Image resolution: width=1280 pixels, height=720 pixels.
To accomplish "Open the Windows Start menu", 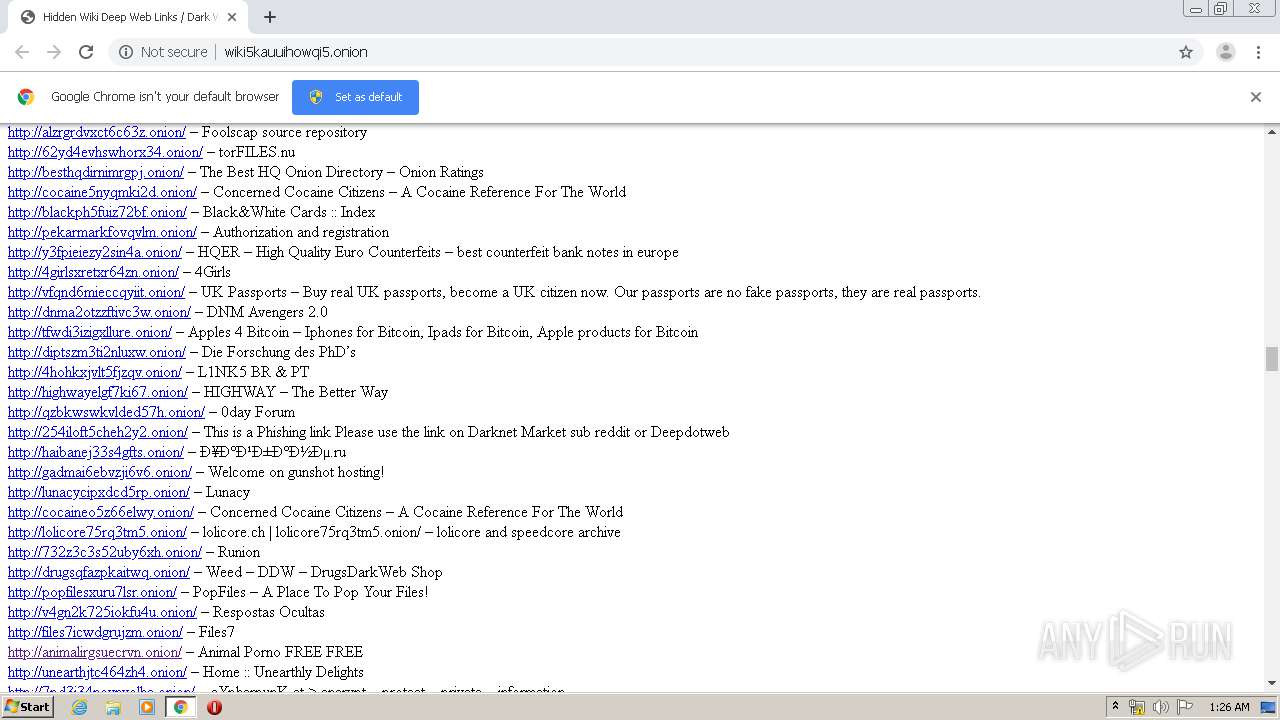I will 27,707.
